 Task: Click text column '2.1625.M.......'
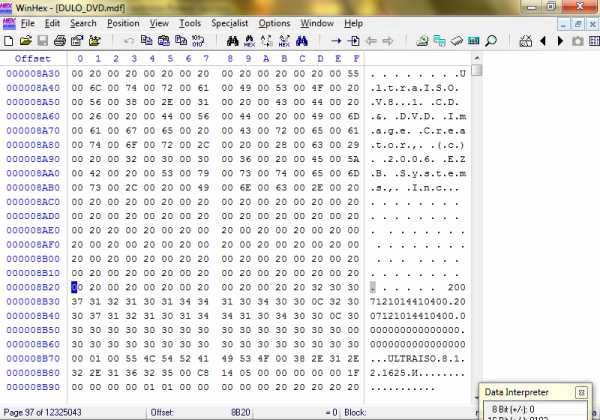click(417, 373)
